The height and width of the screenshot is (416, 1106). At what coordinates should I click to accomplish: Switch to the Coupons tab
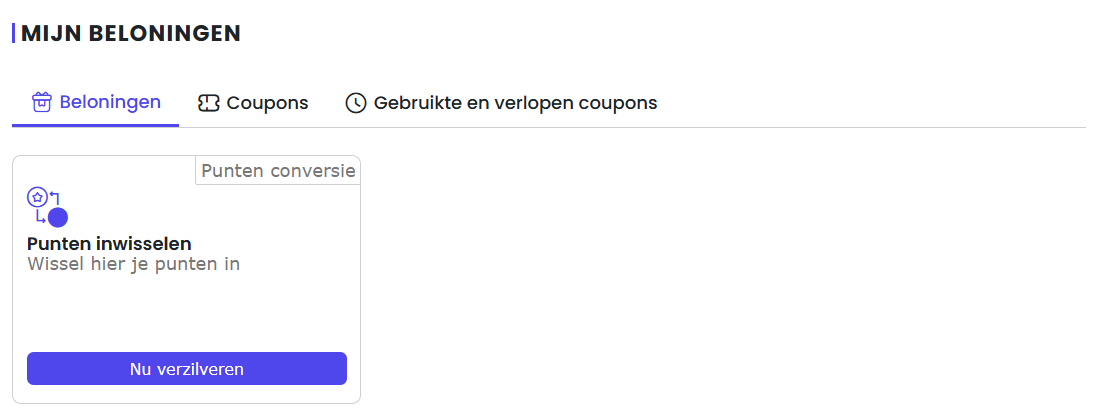coord(253,104)
